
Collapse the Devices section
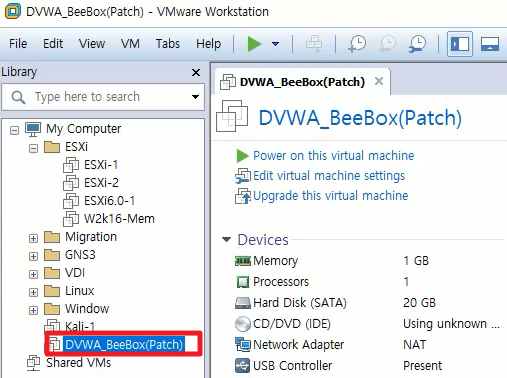(226, 239)
